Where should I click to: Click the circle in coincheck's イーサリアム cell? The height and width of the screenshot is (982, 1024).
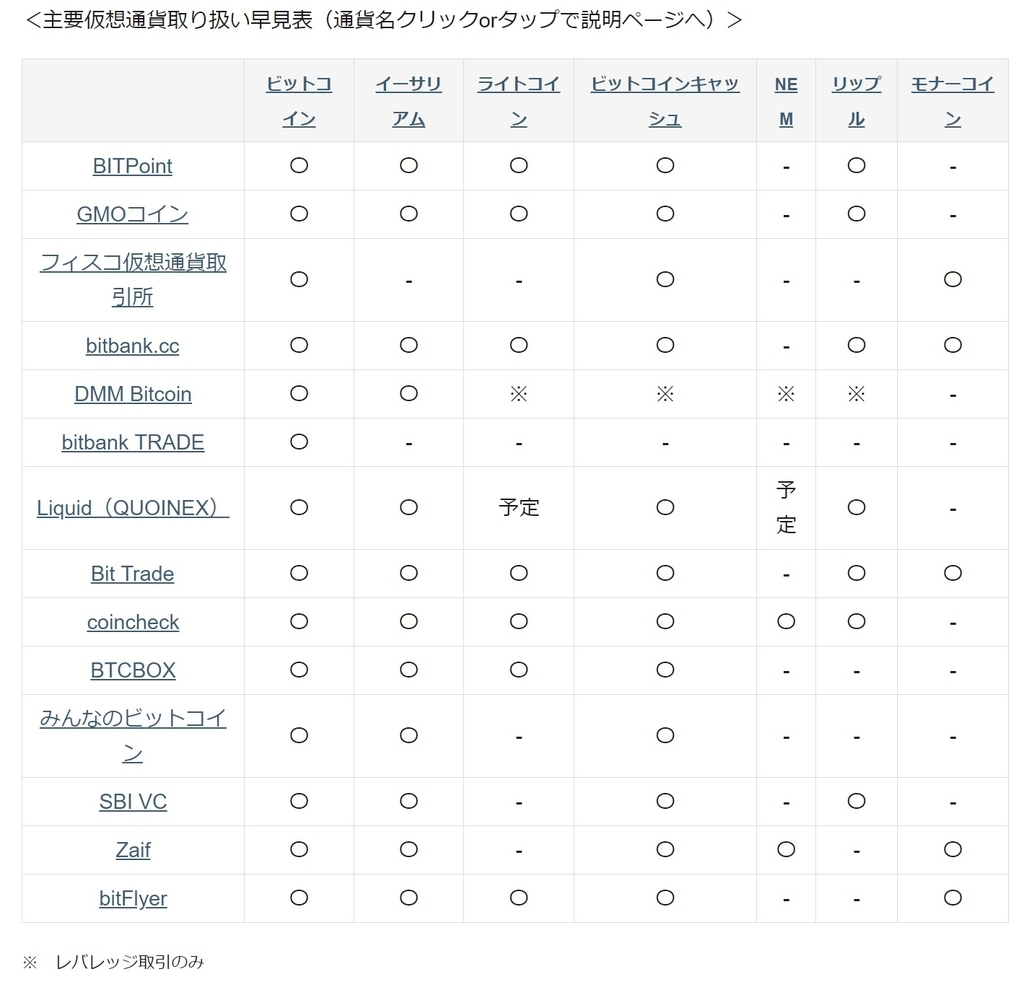click(x=408, y=621)
